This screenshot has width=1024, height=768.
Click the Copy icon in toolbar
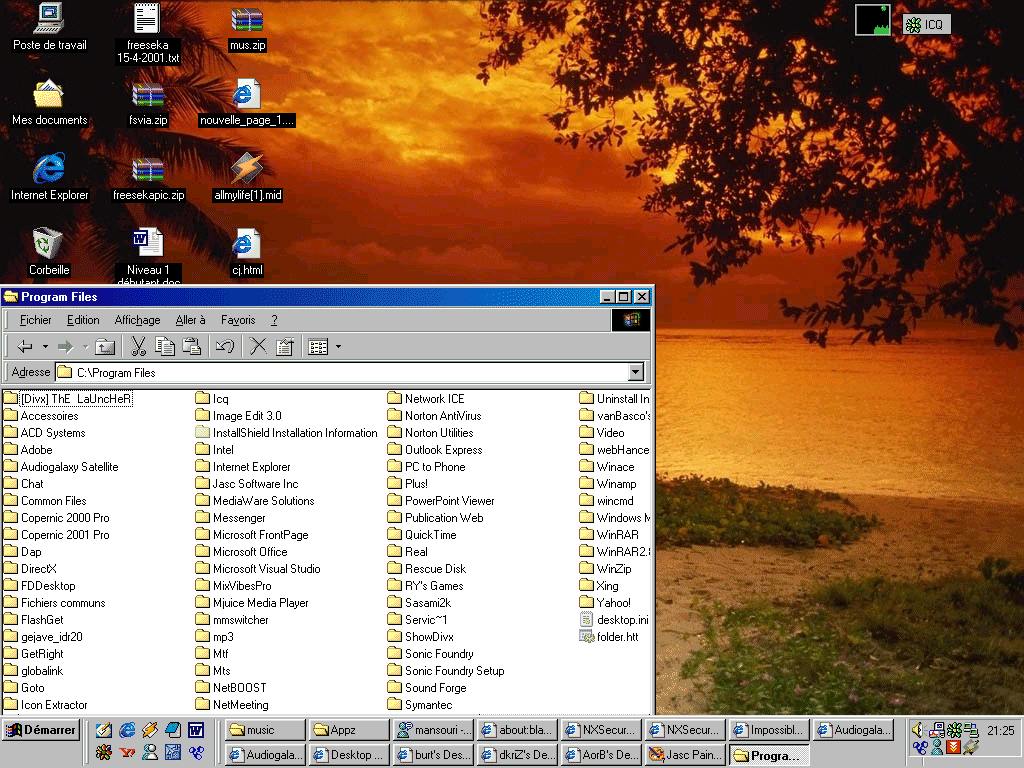(x=165, y=347)
